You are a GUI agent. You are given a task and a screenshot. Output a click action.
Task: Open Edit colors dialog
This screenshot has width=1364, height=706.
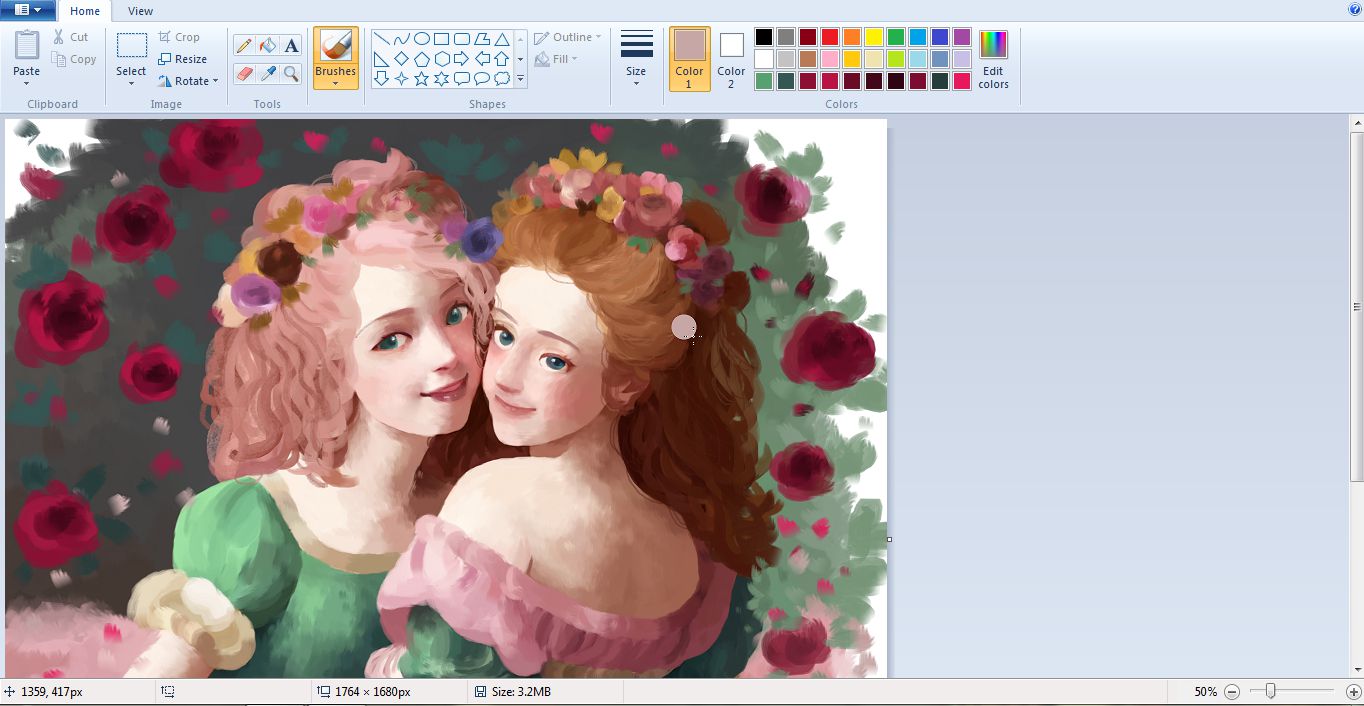pos(993,58)
